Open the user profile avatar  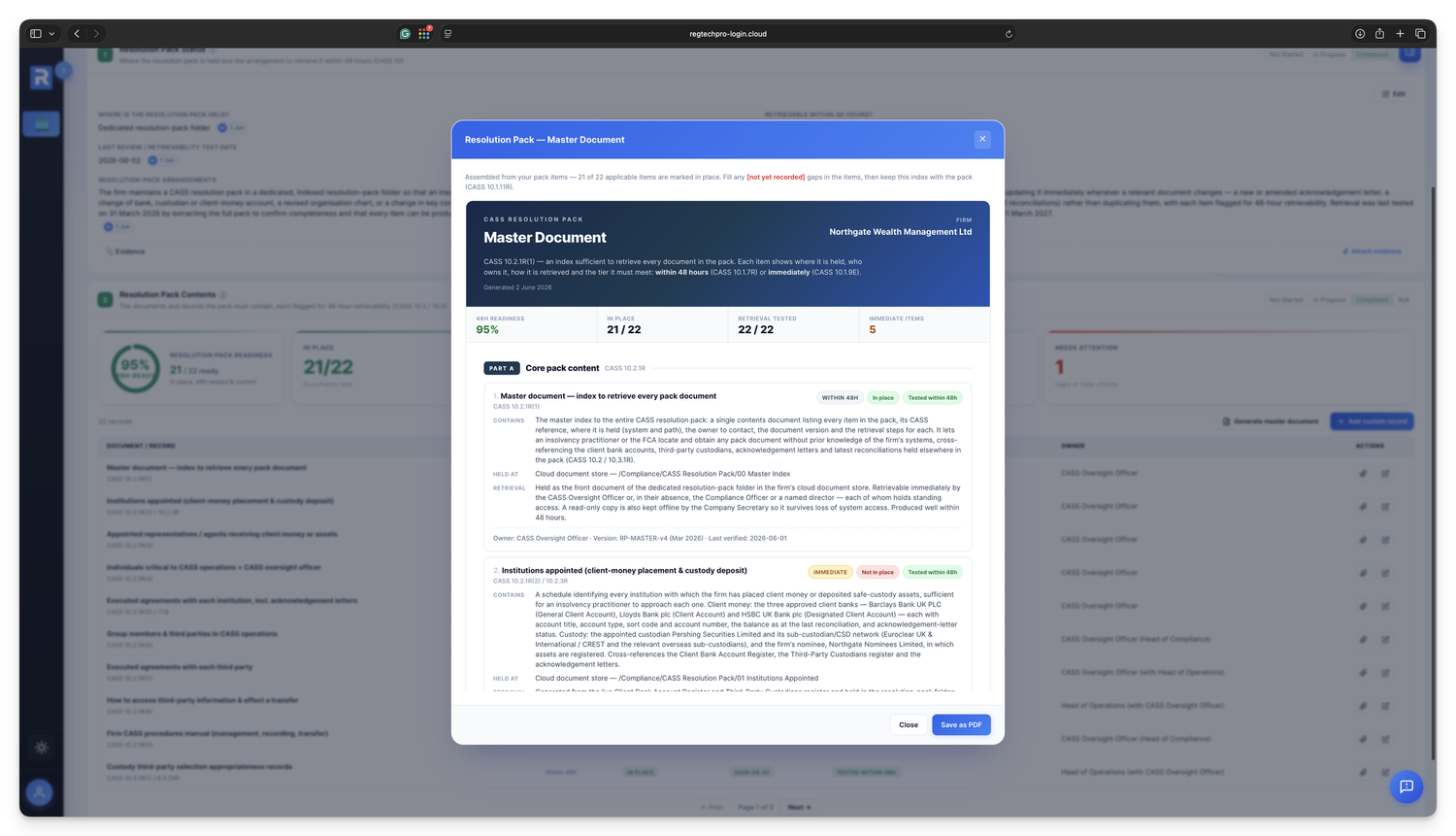click(x=40, y=792)
